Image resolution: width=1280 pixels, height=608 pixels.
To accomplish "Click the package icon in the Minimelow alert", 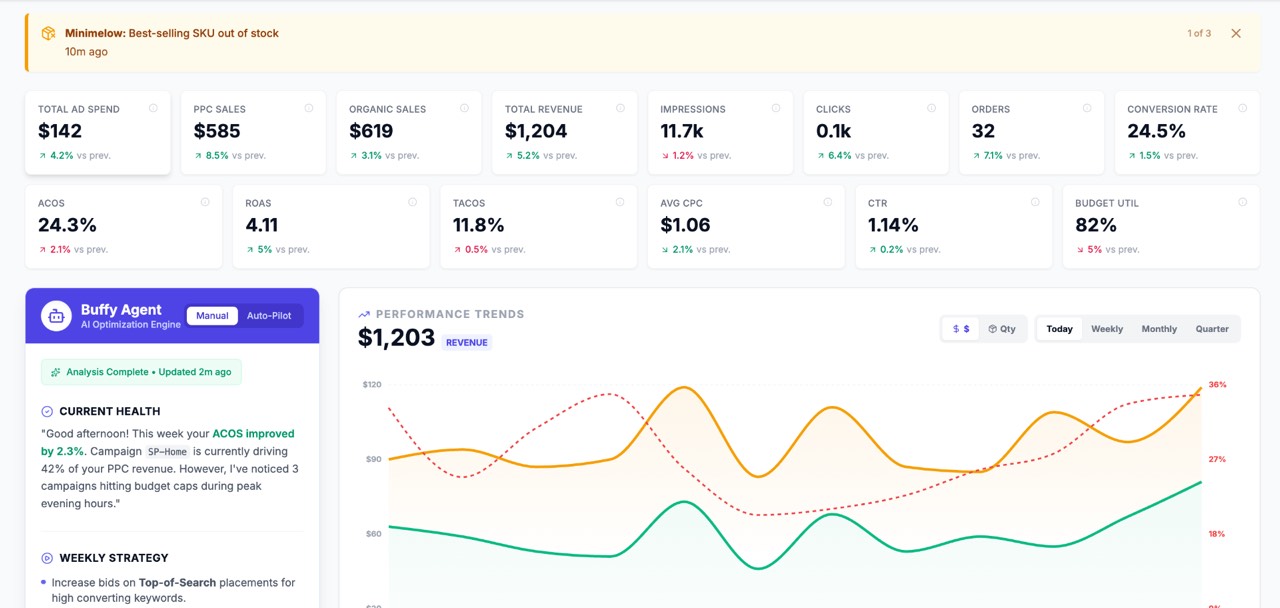I will [x=47, y=33].
